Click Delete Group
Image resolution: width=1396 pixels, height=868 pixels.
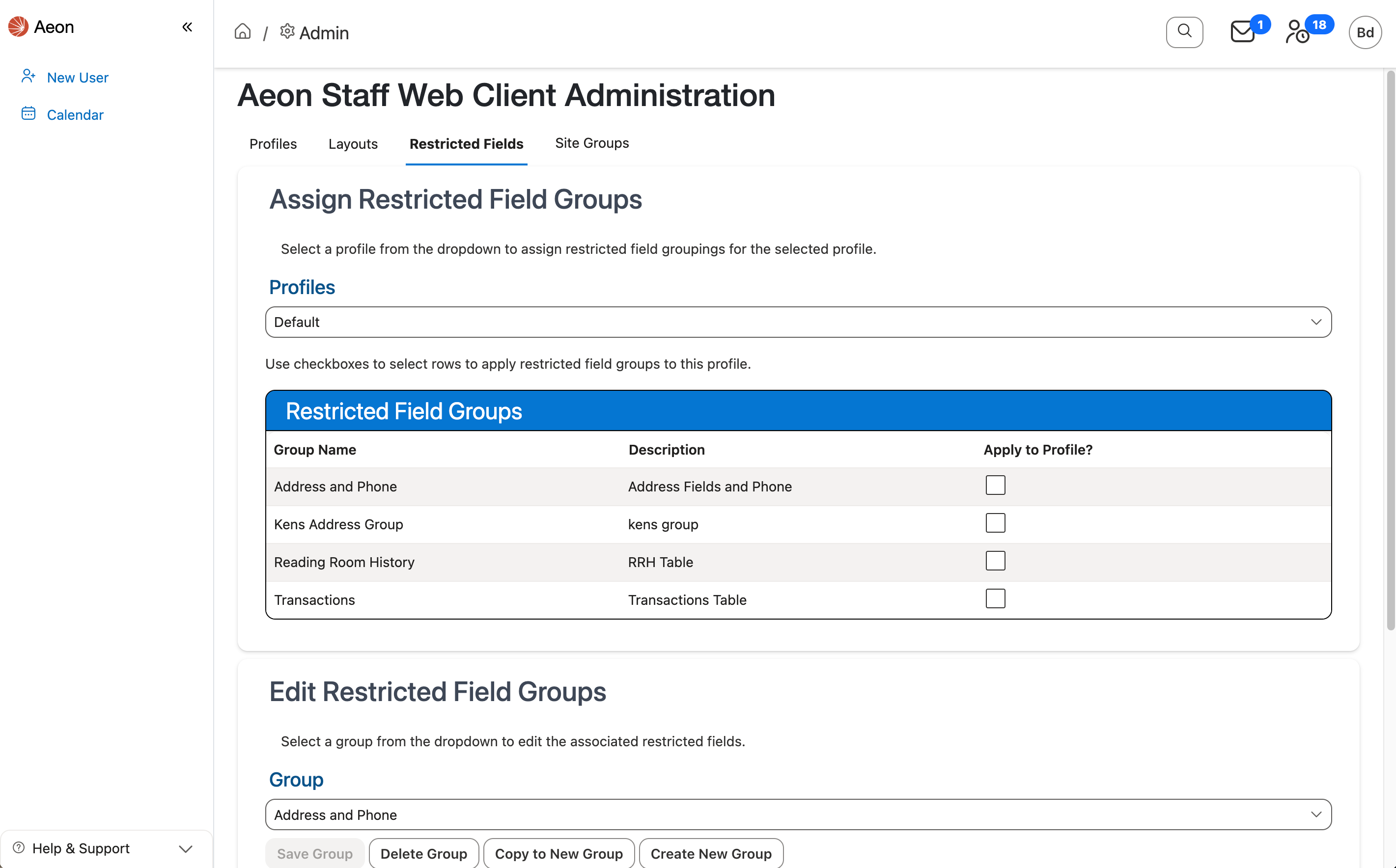point(424,854)
